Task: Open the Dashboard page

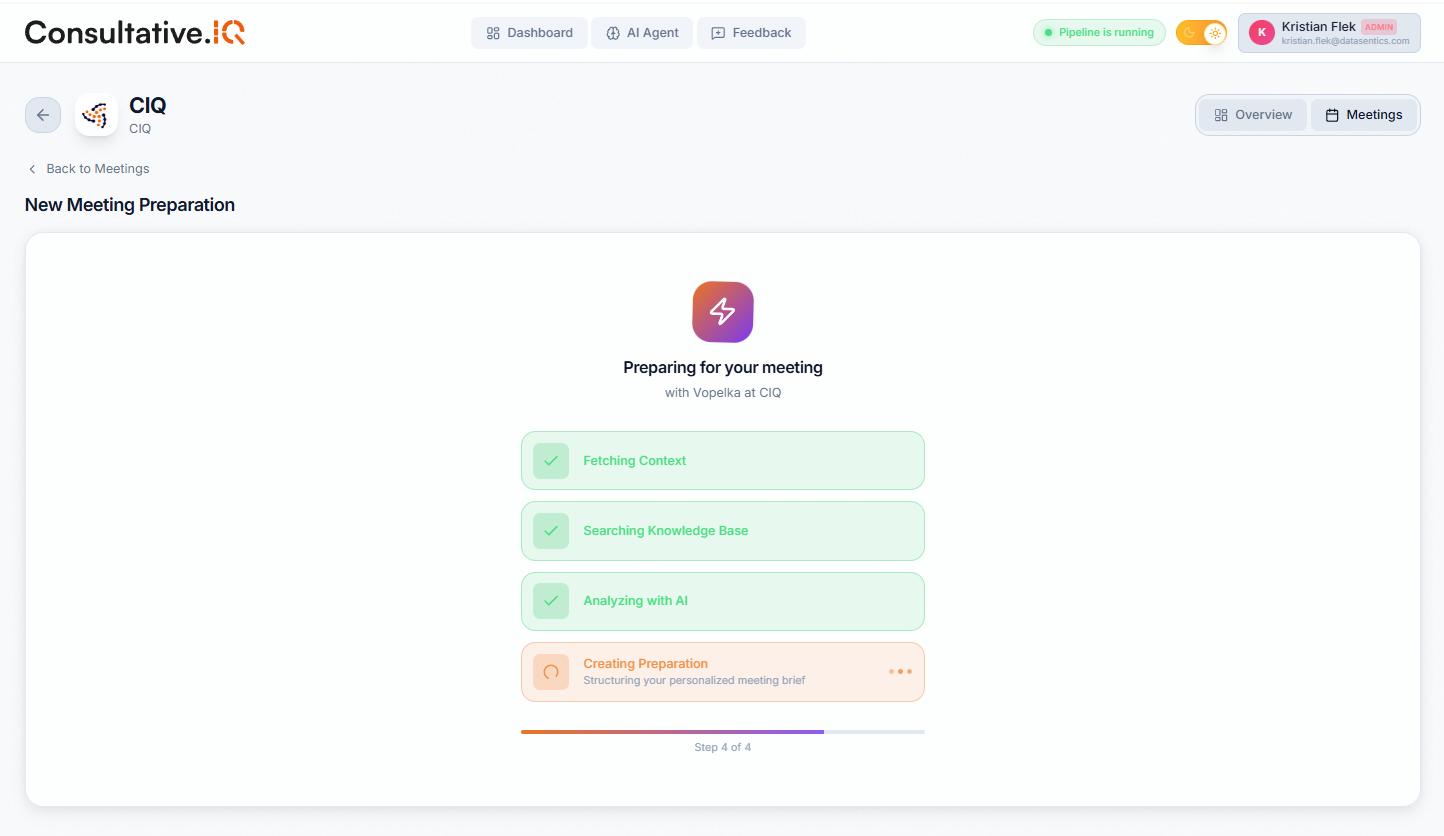Action: pyautogui.click(x=529, y=33)
